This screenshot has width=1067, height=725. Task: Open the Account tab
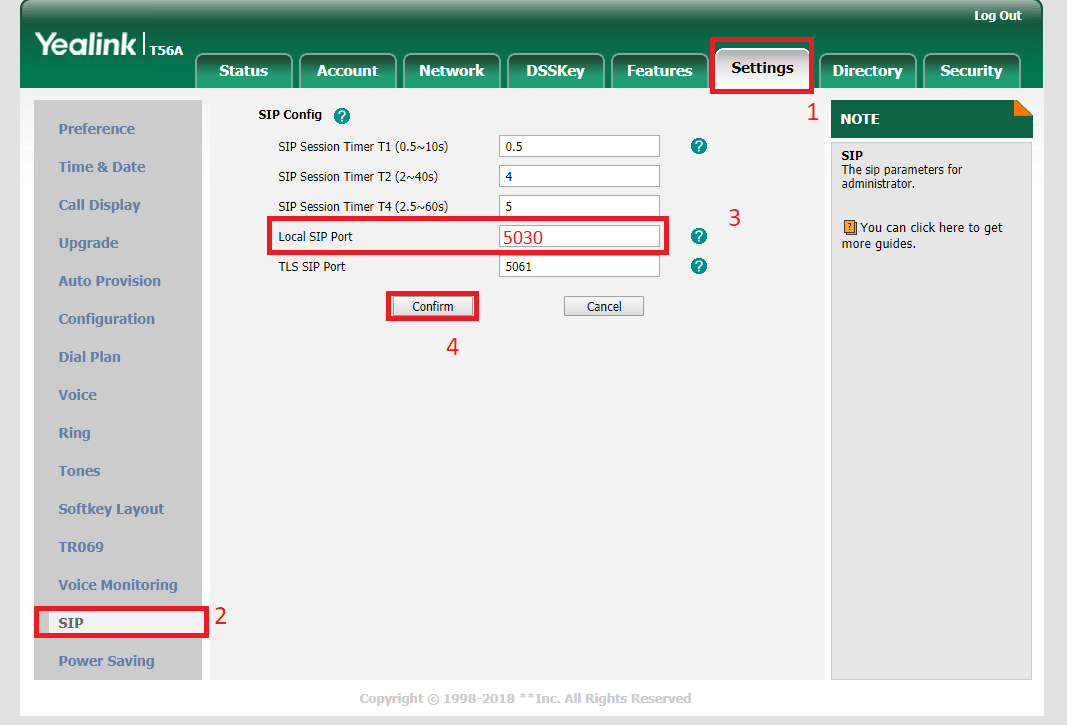click(347, 71)
